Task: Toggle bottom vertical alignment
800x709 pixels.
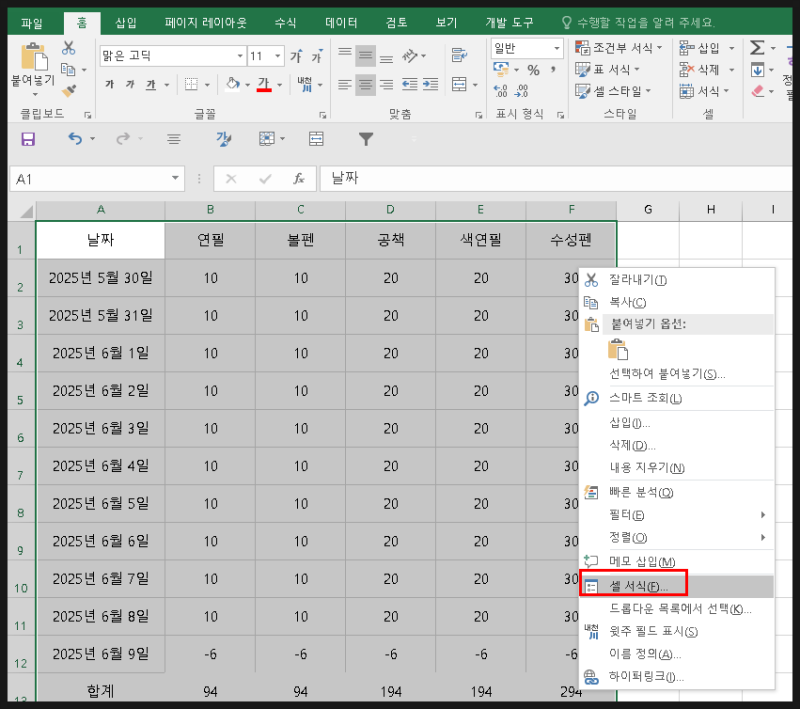Action: [387, 57]
